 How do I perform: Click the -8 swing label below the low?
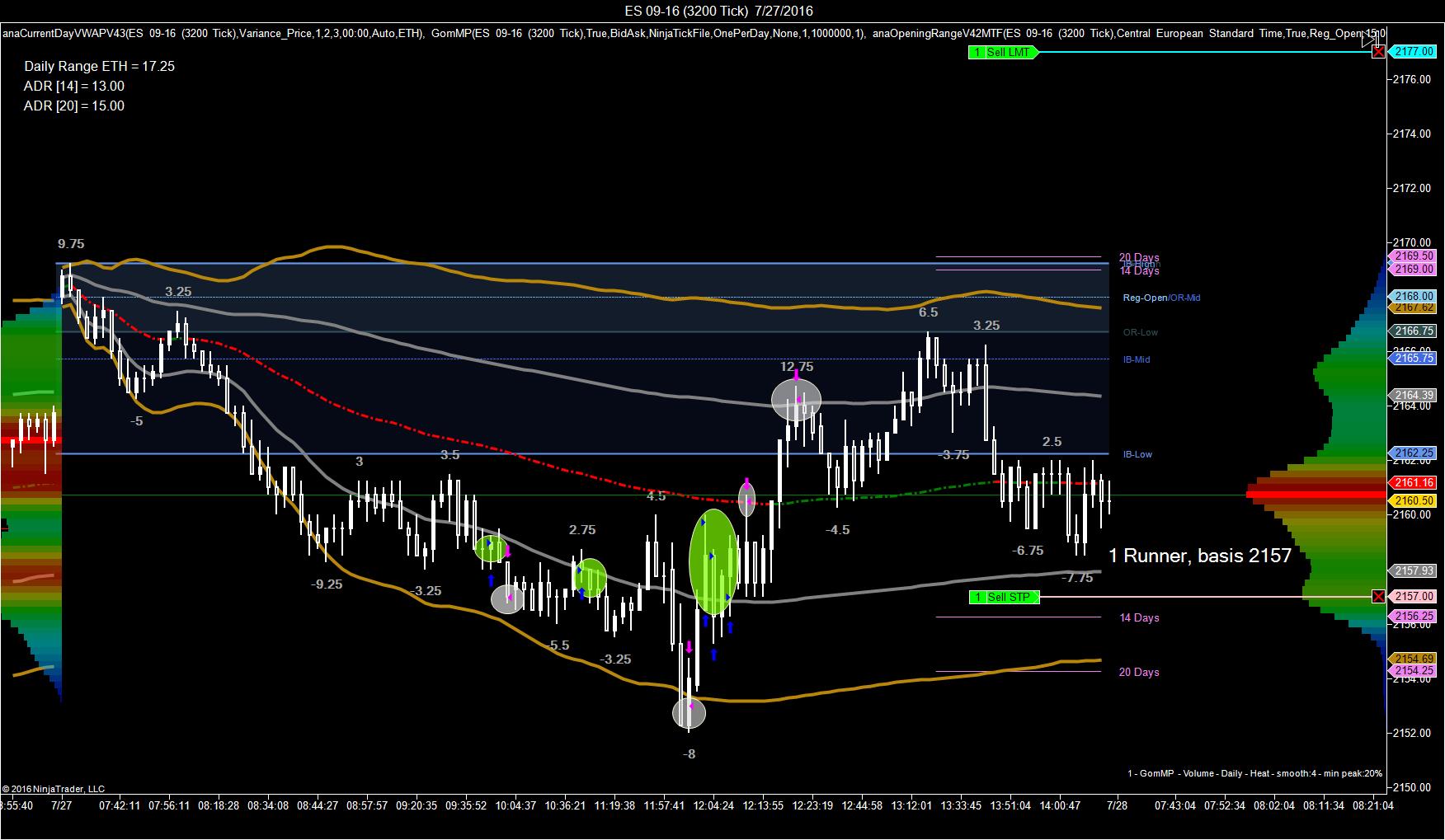click(x=690, y=753)
